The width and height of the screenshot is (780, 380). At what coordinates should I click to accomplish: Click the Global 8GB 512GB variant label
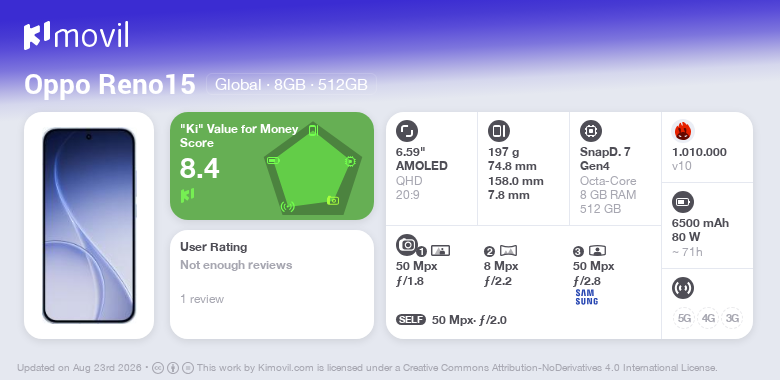tap(292, 85)
